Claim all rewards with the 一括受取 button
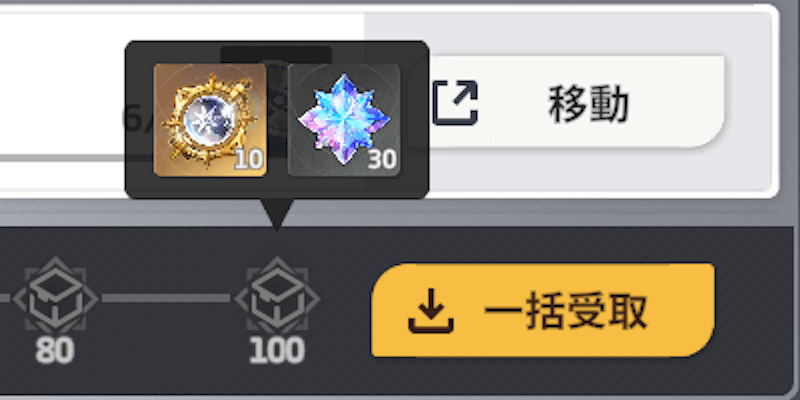The height and width of the screenshot is (400, 800). tap(543, 310)
